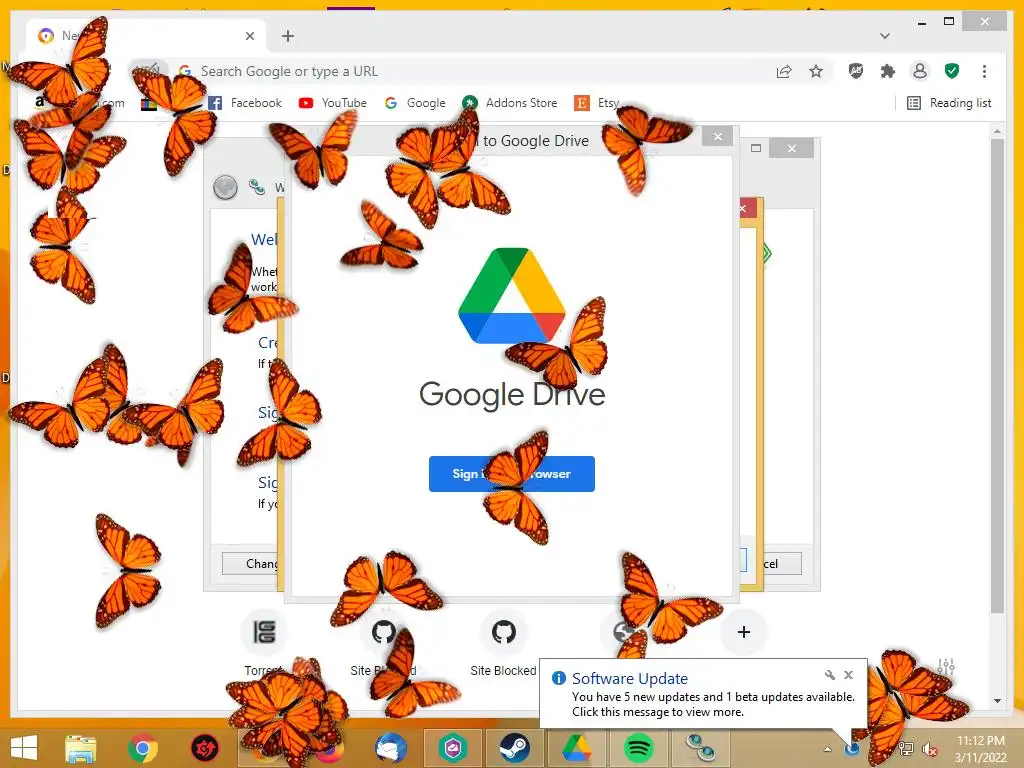Open the ad blocker shield extension
Image resolution: width=1024 pixels, height=768 pixels.
[x=856, y=71]
